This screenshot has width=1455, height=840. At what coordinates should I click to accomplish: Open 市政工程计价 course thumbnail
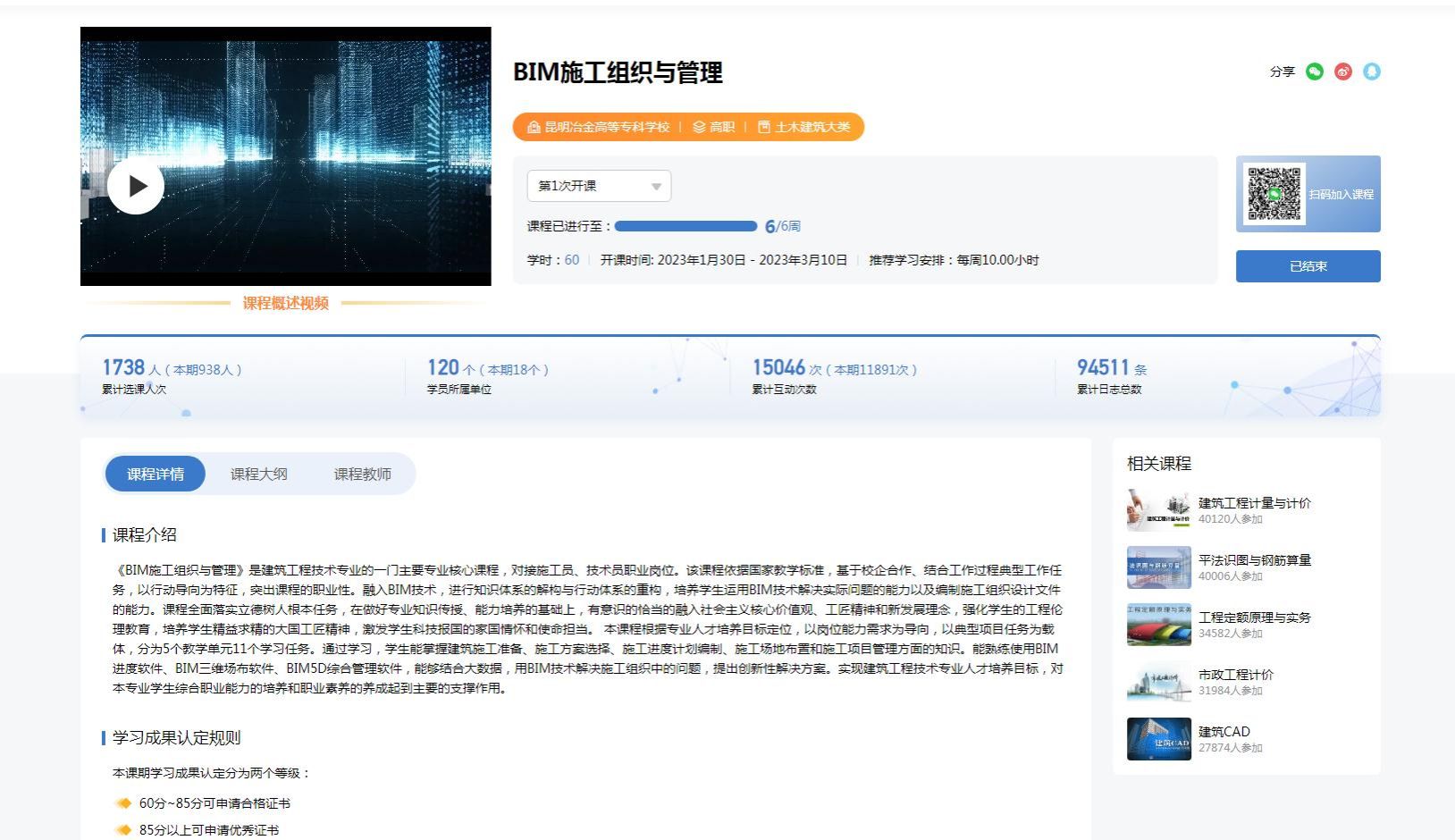point(1159,682)
